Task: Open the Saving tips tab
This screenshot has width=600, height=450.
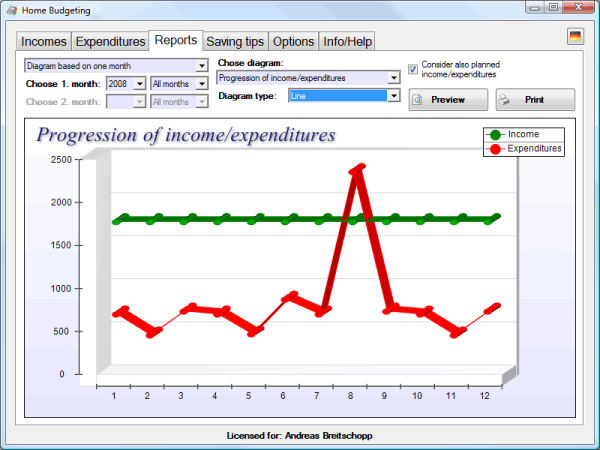Action: point(235,41)
